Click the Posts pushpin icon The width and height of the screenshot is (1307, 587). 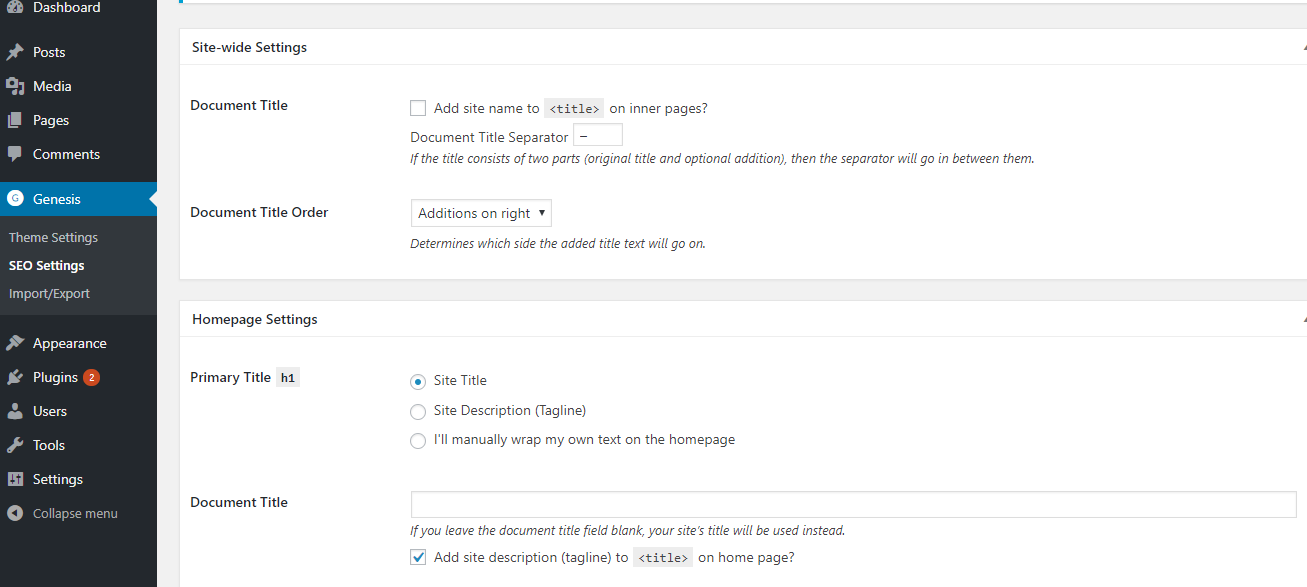click(15, 52)
